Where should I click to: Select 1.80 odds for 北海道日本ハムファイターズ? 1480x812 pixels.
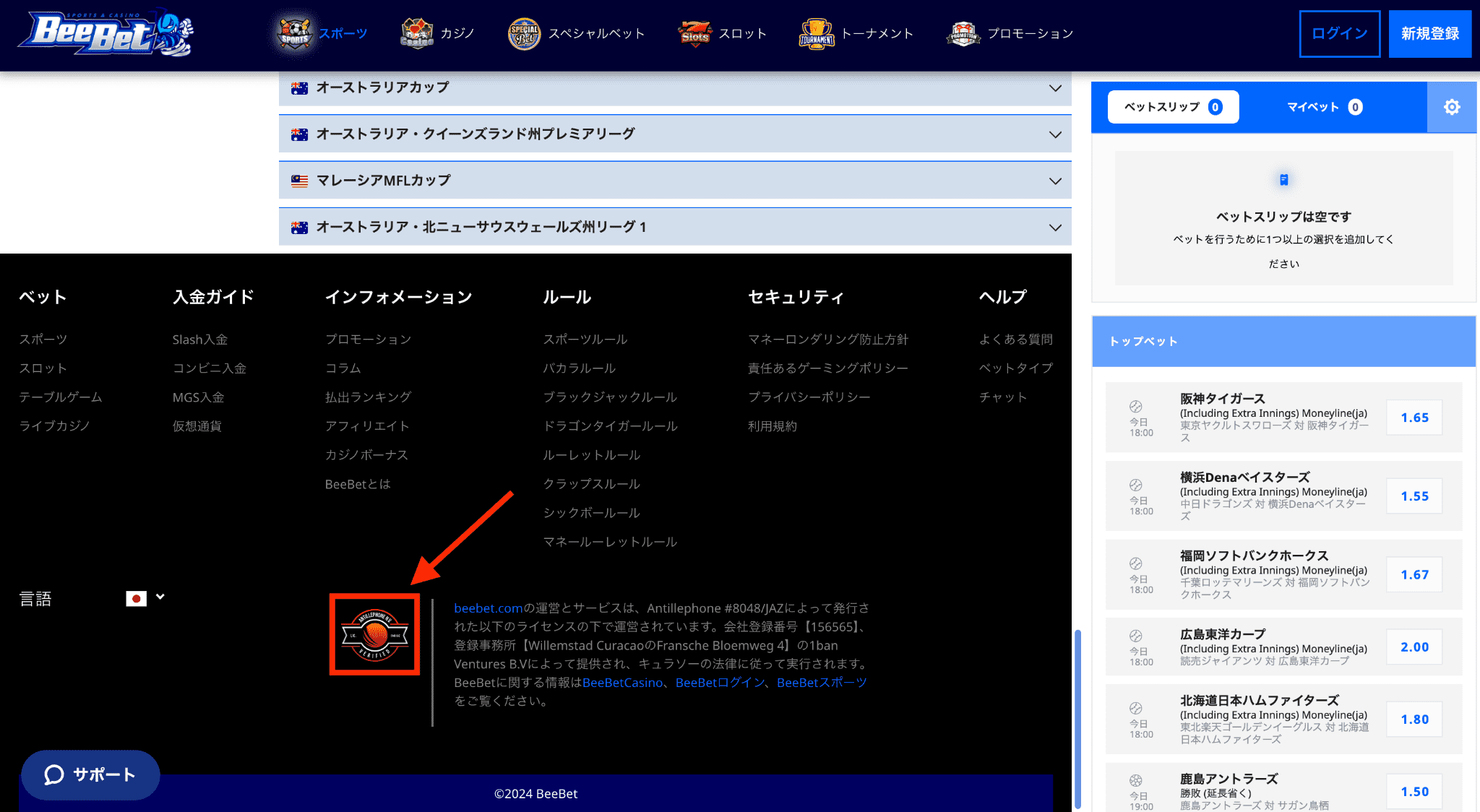coord(1414,720)
